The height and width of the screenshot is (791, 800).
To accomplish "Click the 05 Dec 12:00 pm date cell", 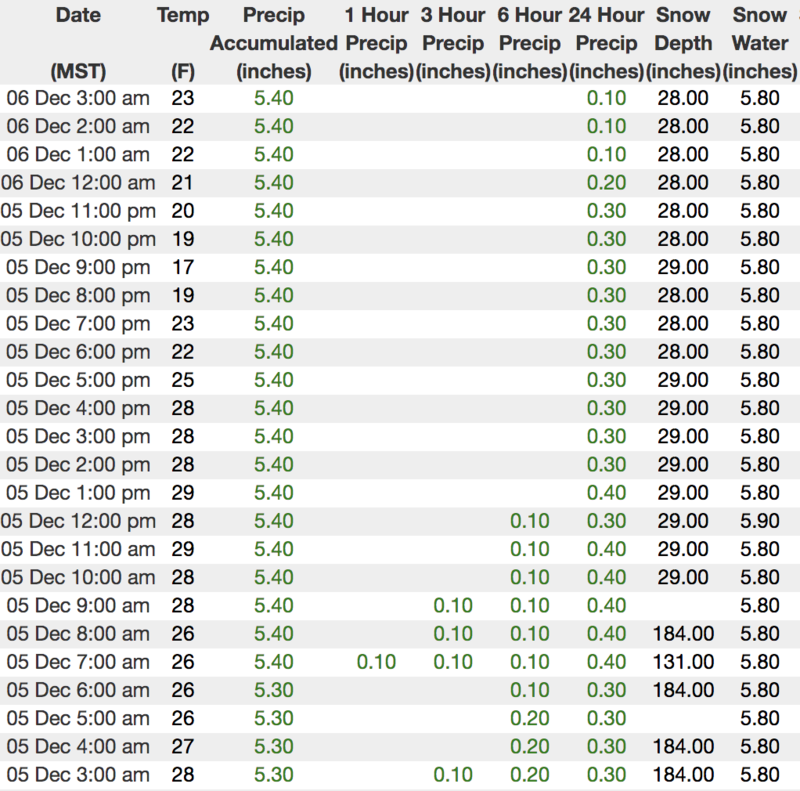I will [x=78, y=521].
